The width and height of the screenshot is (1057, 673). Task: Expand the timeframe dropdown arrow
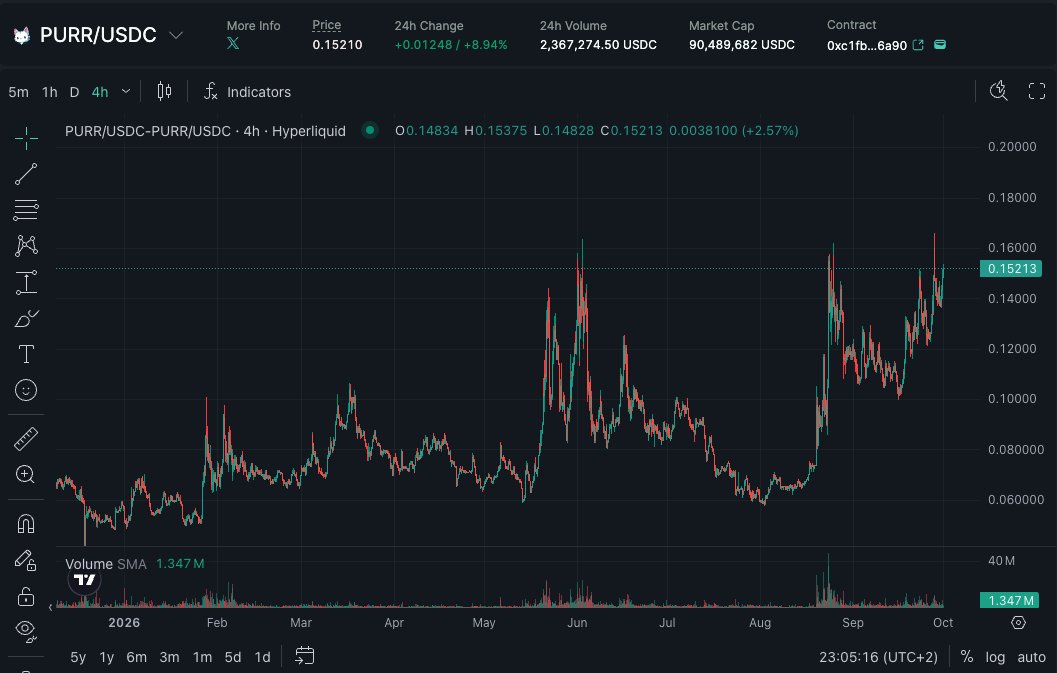pos(126,91)
